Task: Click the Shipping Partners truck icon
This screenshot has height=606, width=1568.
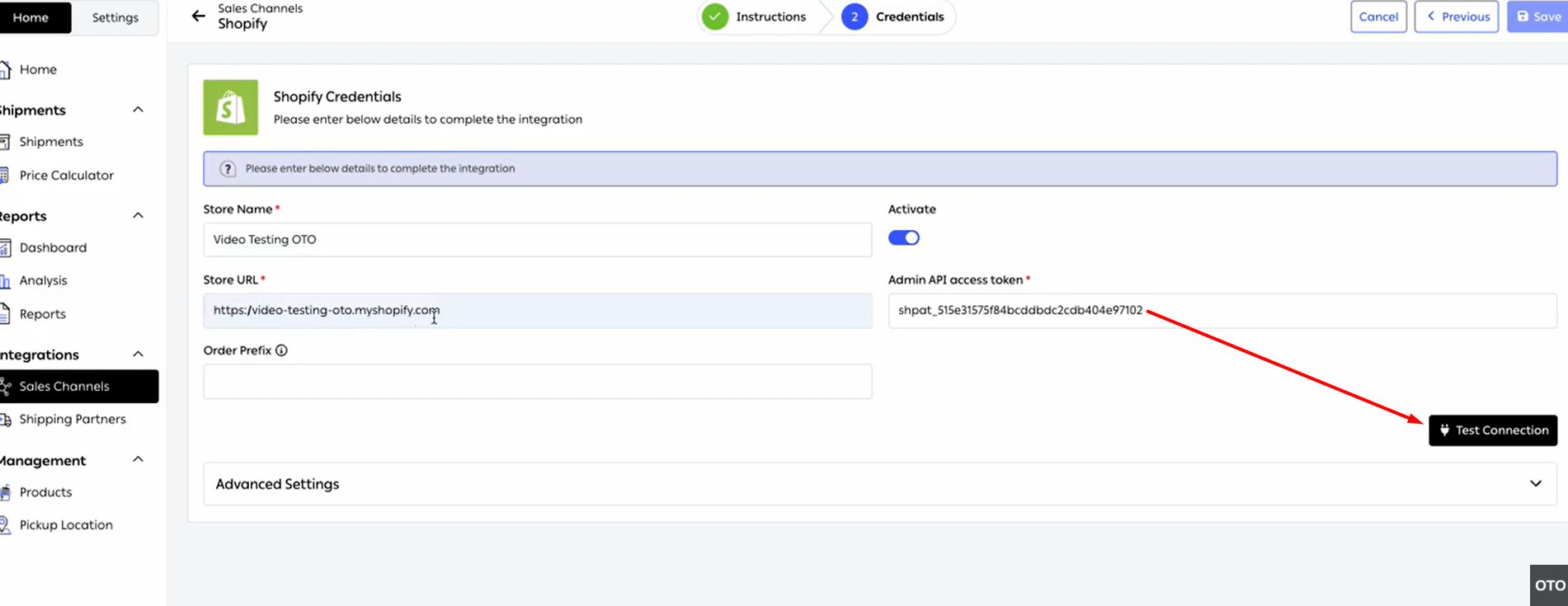Action: pyautogui.click(x=5, y=420)
